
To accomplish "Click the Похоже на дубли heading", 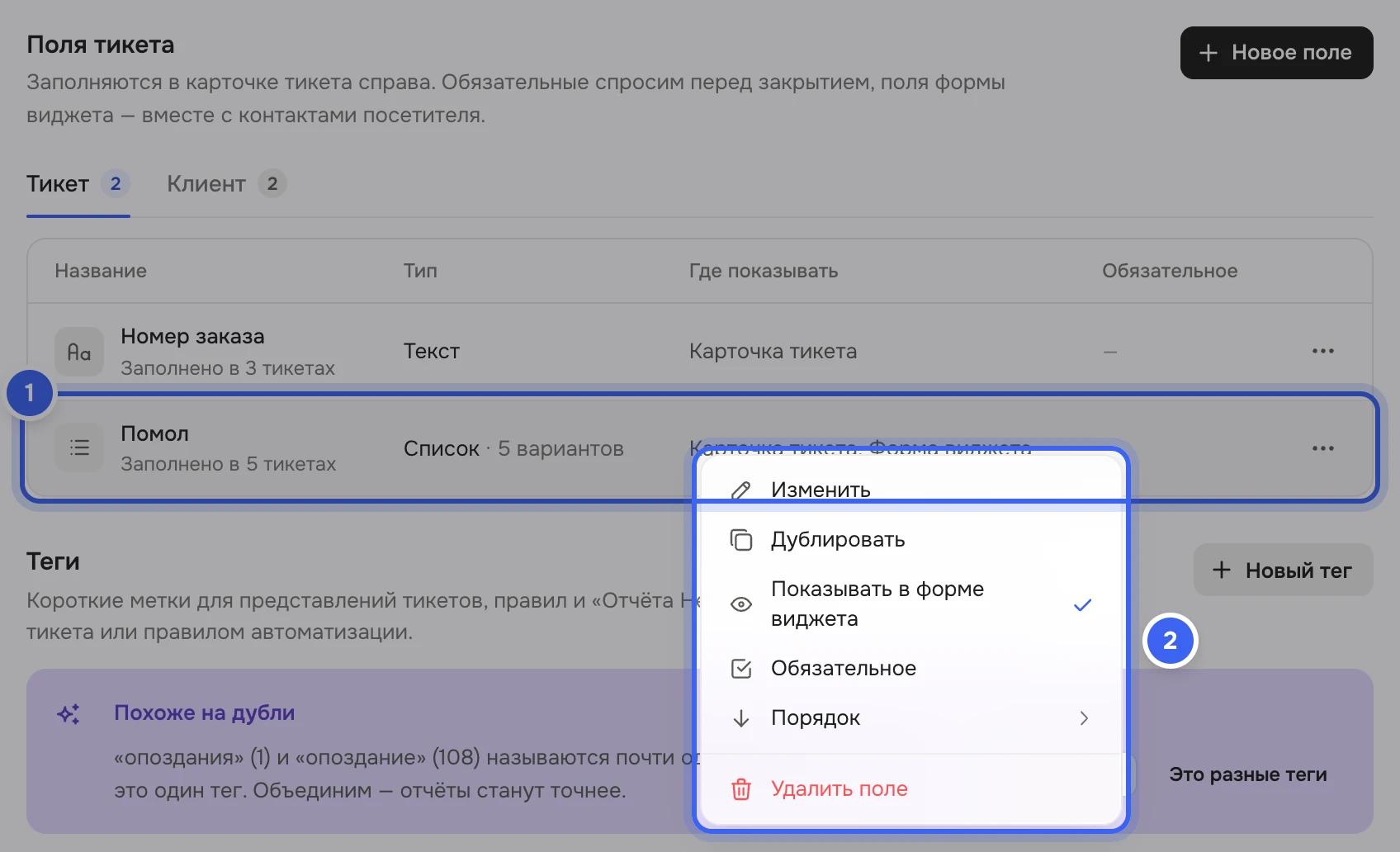I will [x=204, y=712].
